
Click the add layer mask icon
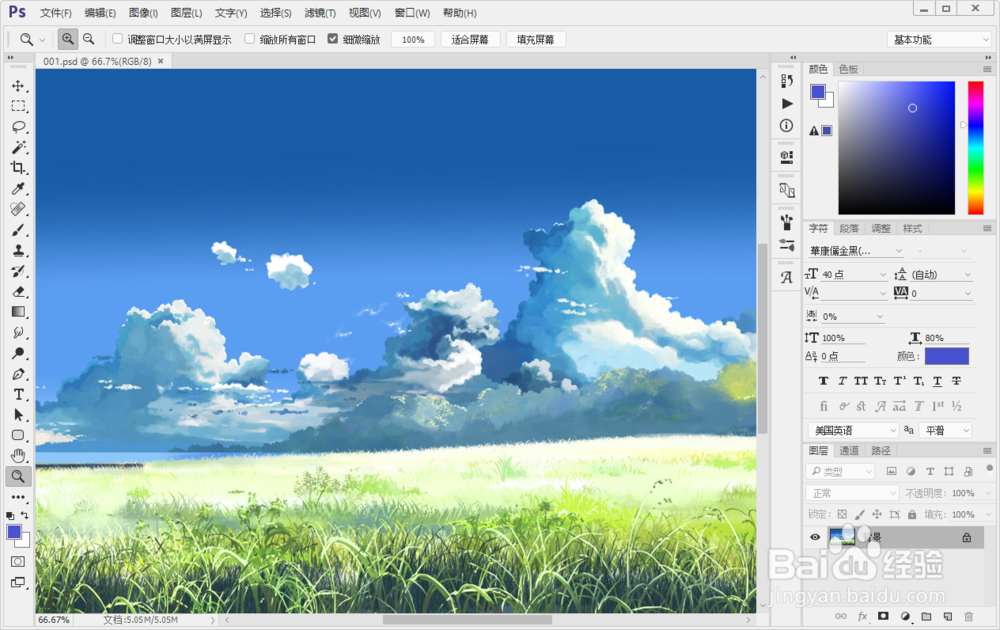[x=883, y=617]
